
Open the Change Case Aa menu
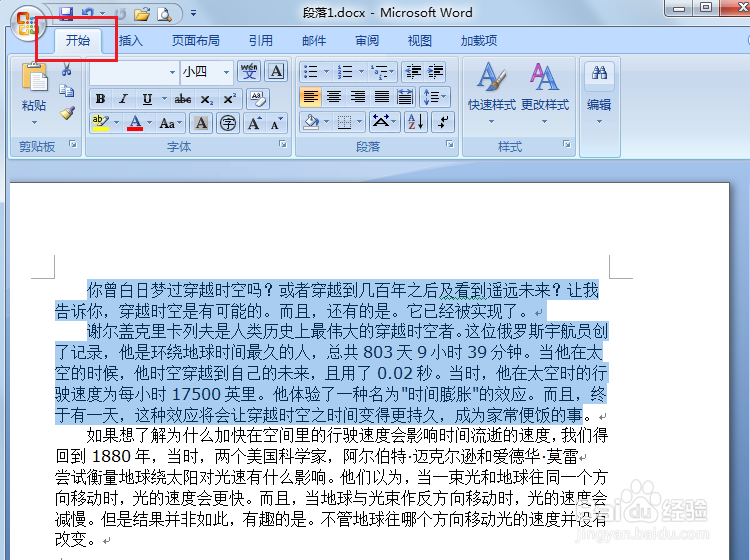click(x=170, y=123)
